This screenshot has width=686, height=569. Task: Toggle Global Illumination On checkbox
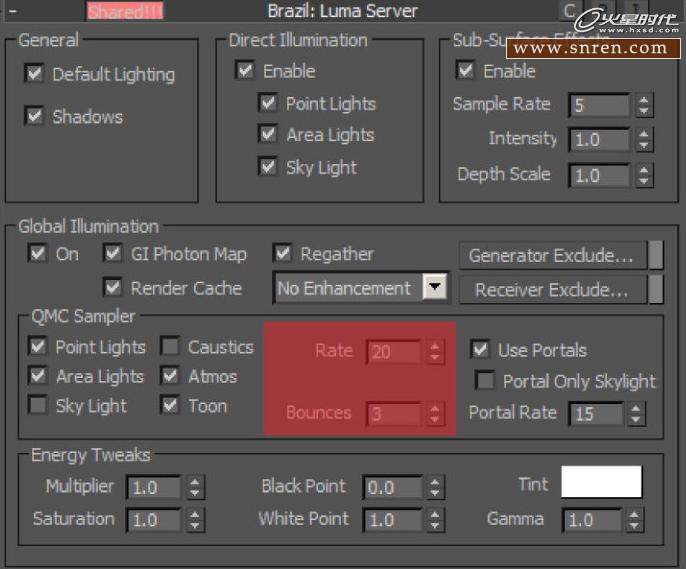click(x=38, y=253)
